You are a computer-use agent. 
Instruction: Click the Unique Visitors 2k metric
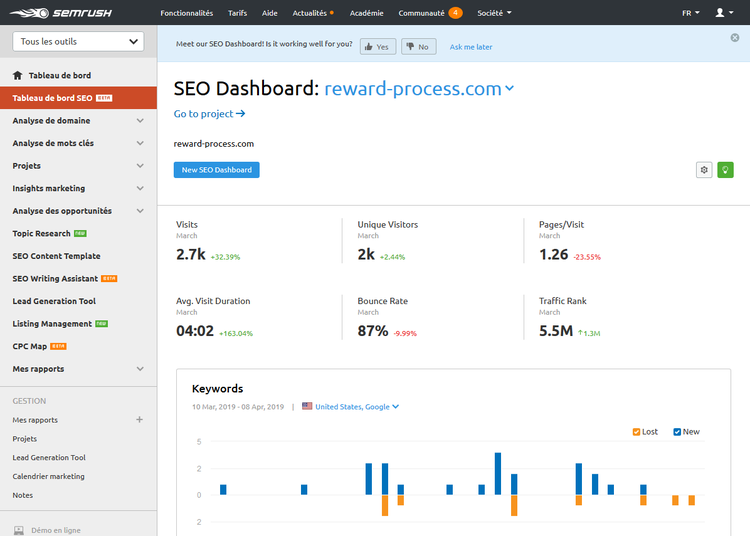click(366, 254)
